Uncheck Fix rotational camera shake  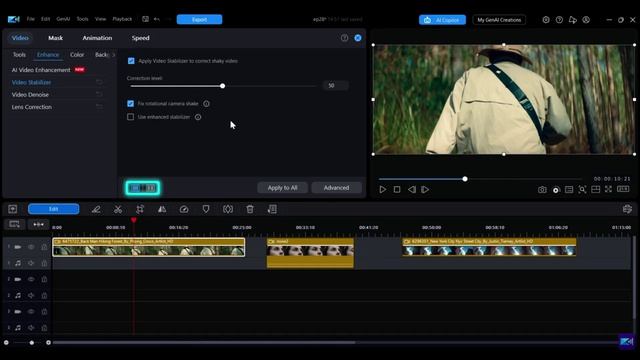tap(131, 103)
